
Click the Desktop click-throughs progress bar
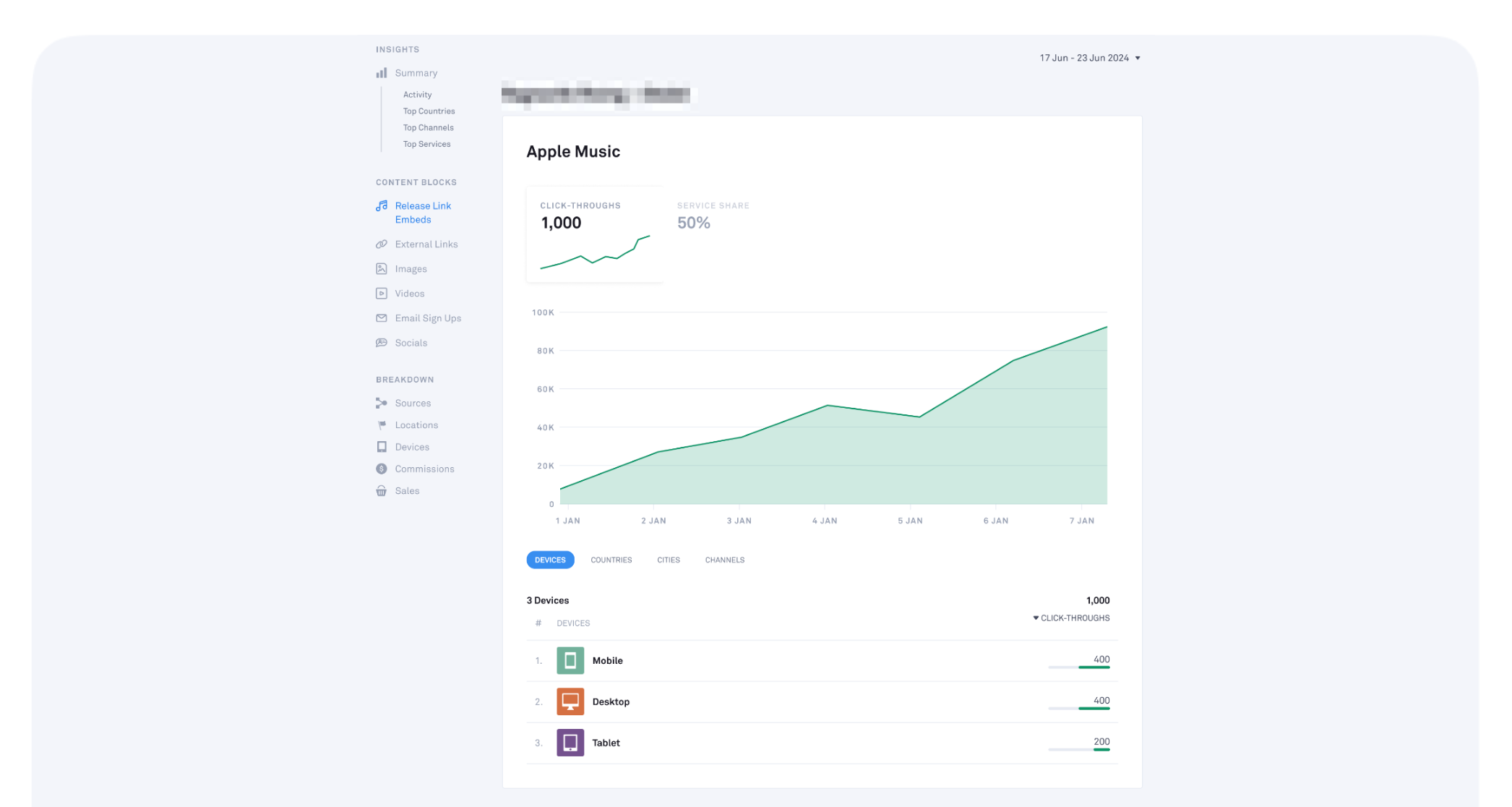(x=1078, y=709)
